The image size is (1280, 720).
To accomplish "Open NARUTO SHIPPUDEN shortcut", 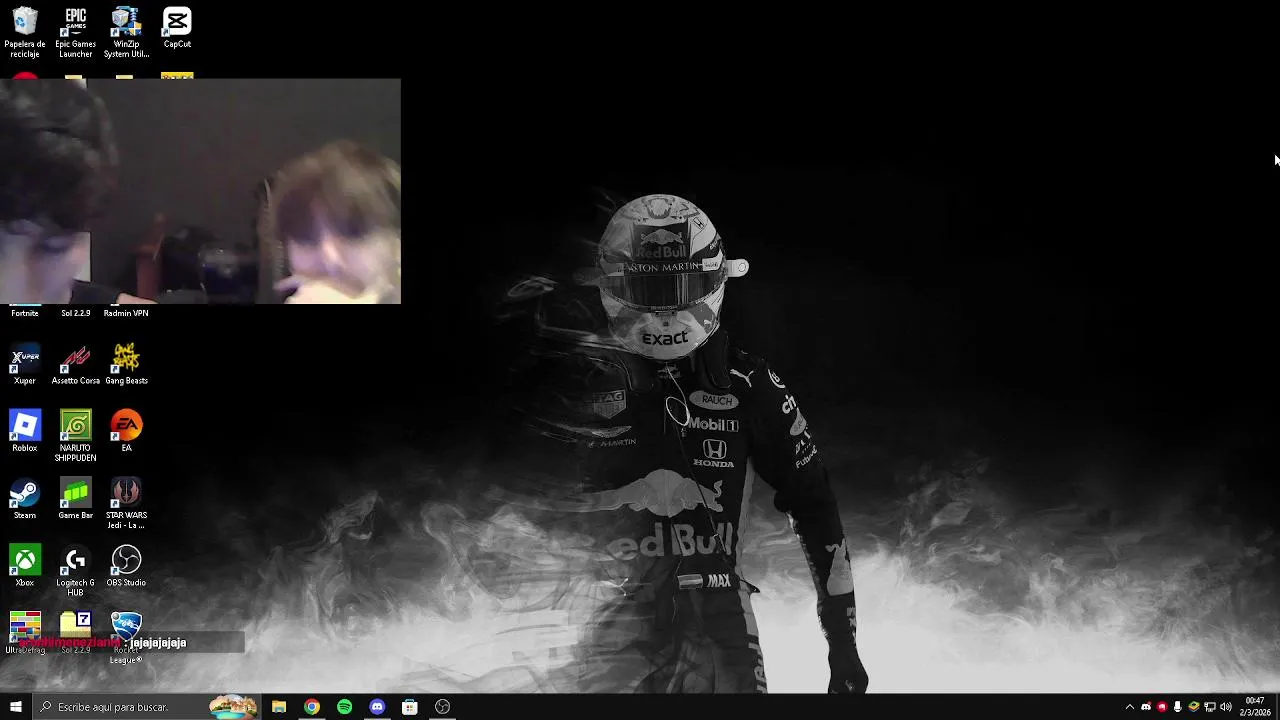I will coord(75,437).
